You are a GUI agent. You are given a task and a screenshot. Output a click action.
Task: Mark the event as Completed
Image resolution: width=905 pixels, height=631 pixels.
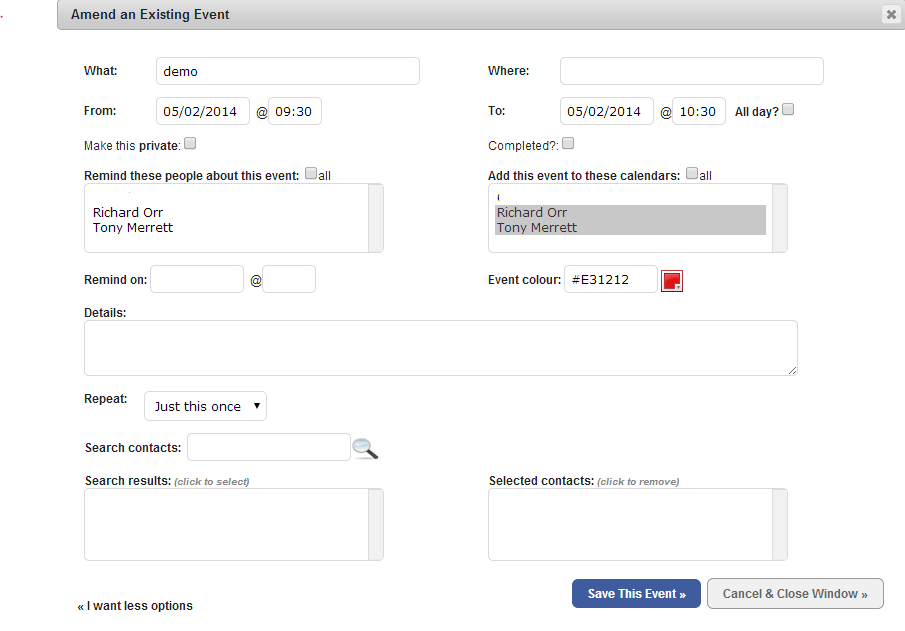568,143
